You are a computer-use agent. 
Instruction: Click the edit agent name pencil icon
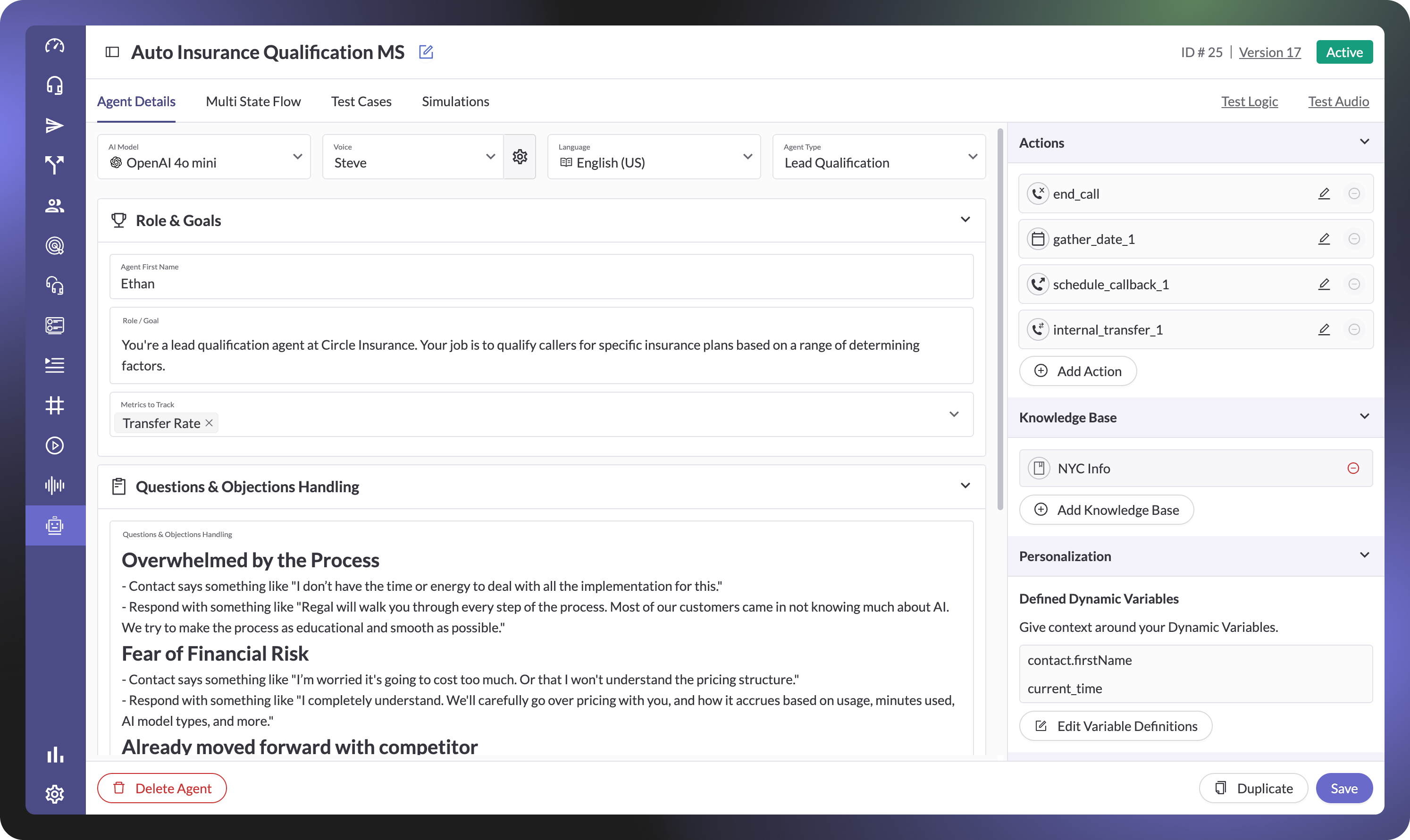(x=426, y=52)
